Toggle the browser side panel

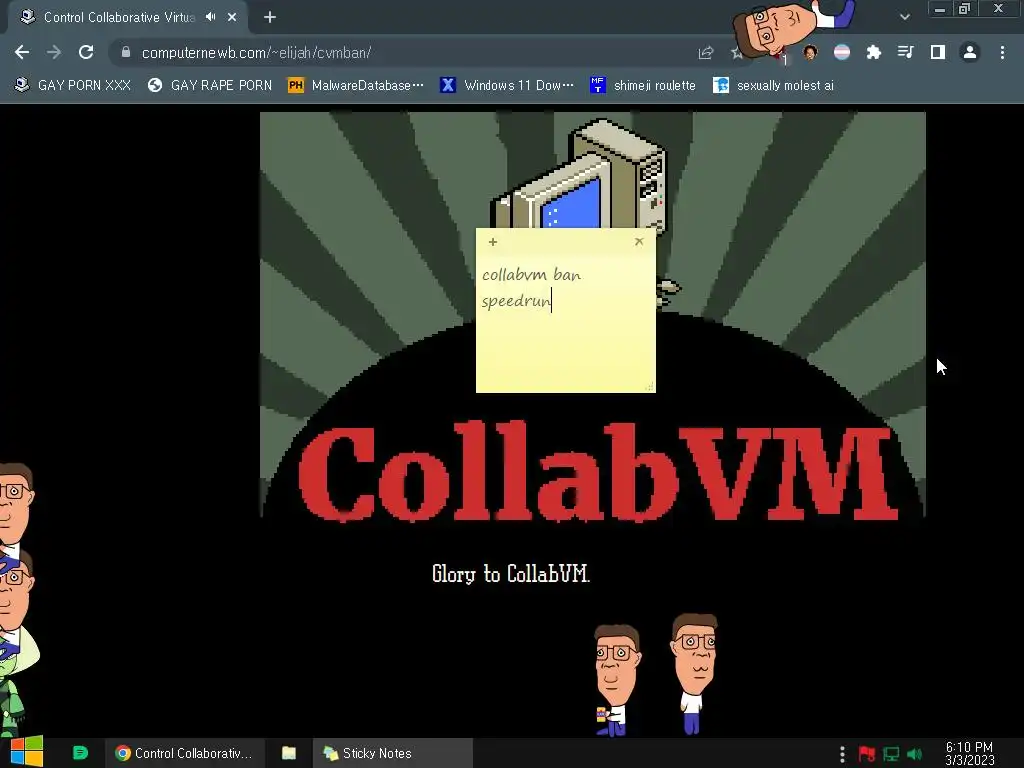[x=938, y=52]
